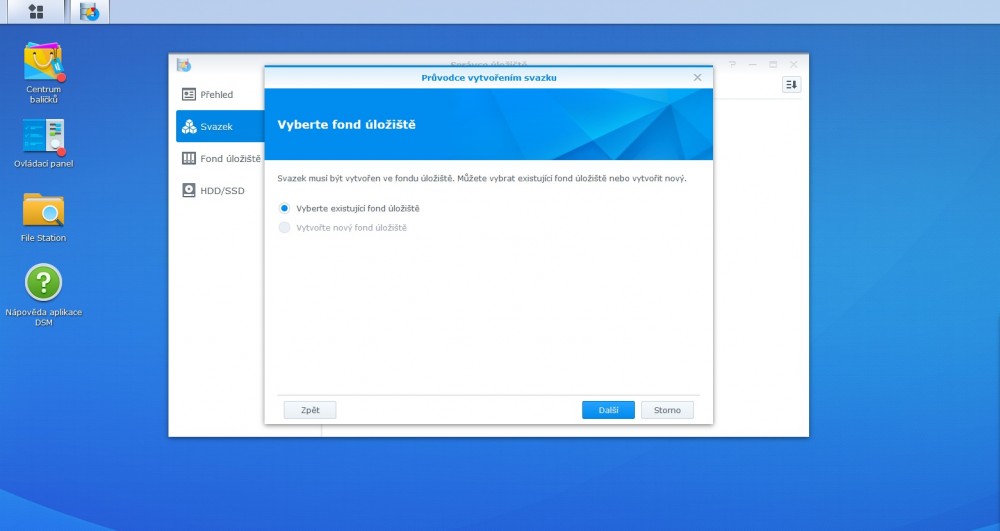The height and width of the screenshot is (531, 1000).
Task: Open the DSM main menu grid
Action: point(36,12)
